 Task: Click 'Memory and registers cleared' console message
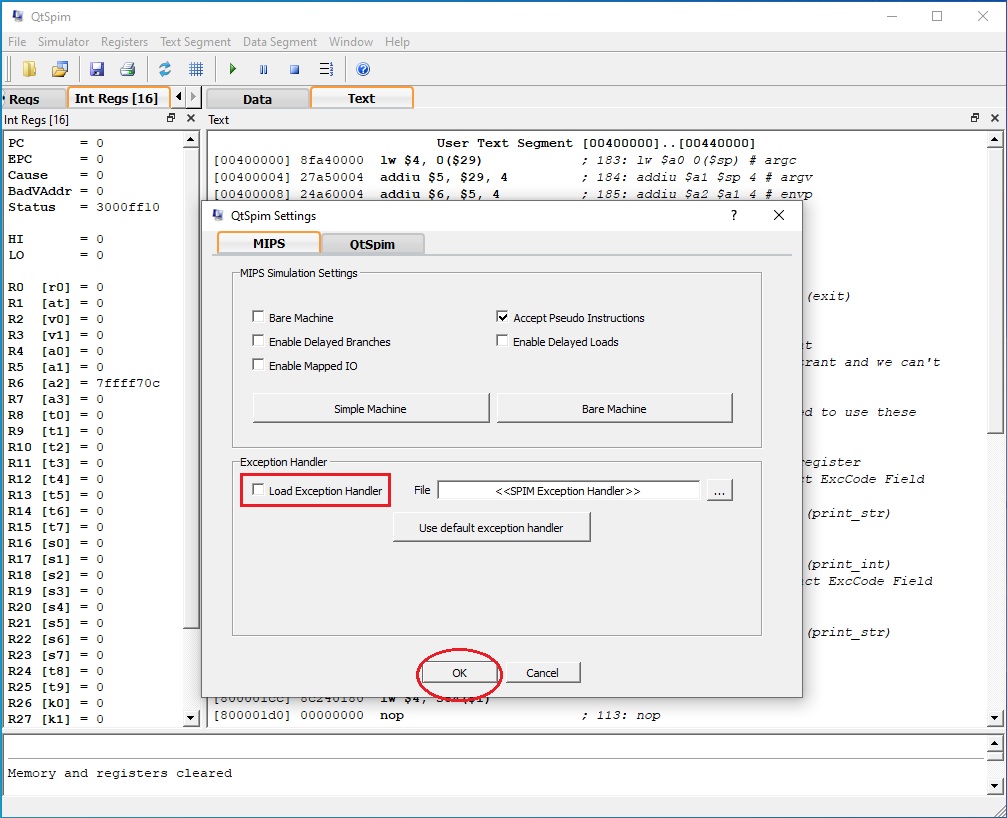tap(119, 773)
